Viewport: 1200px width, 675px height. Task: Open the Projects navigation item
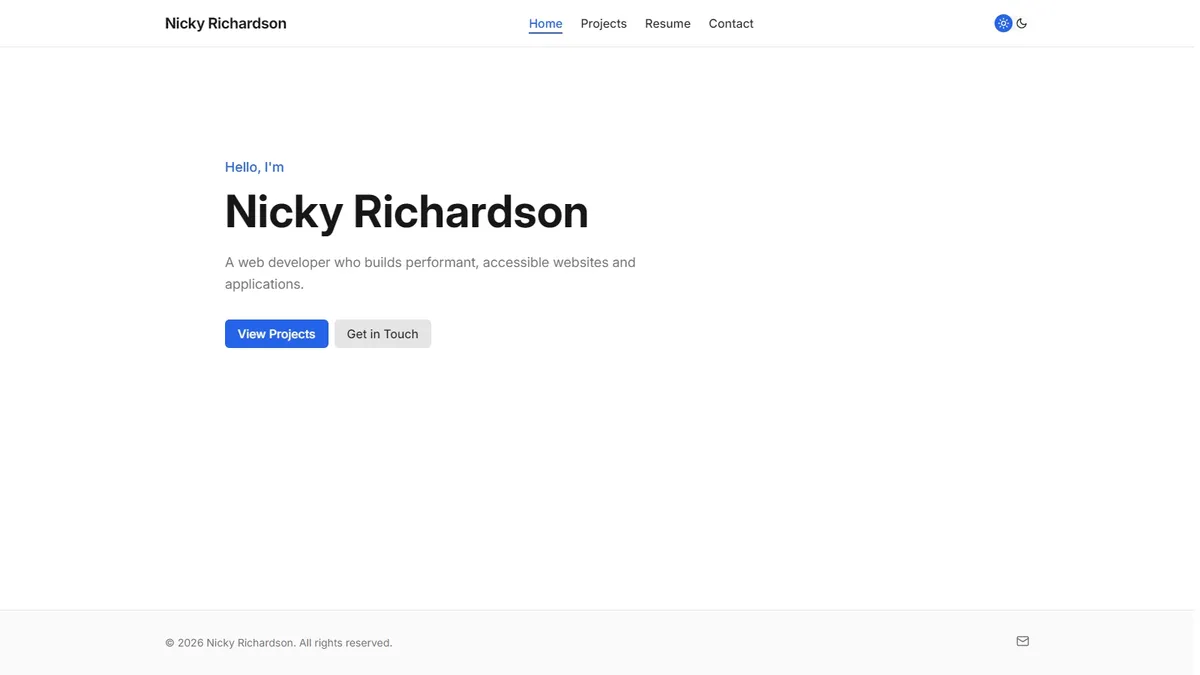(x=603, y=23)
